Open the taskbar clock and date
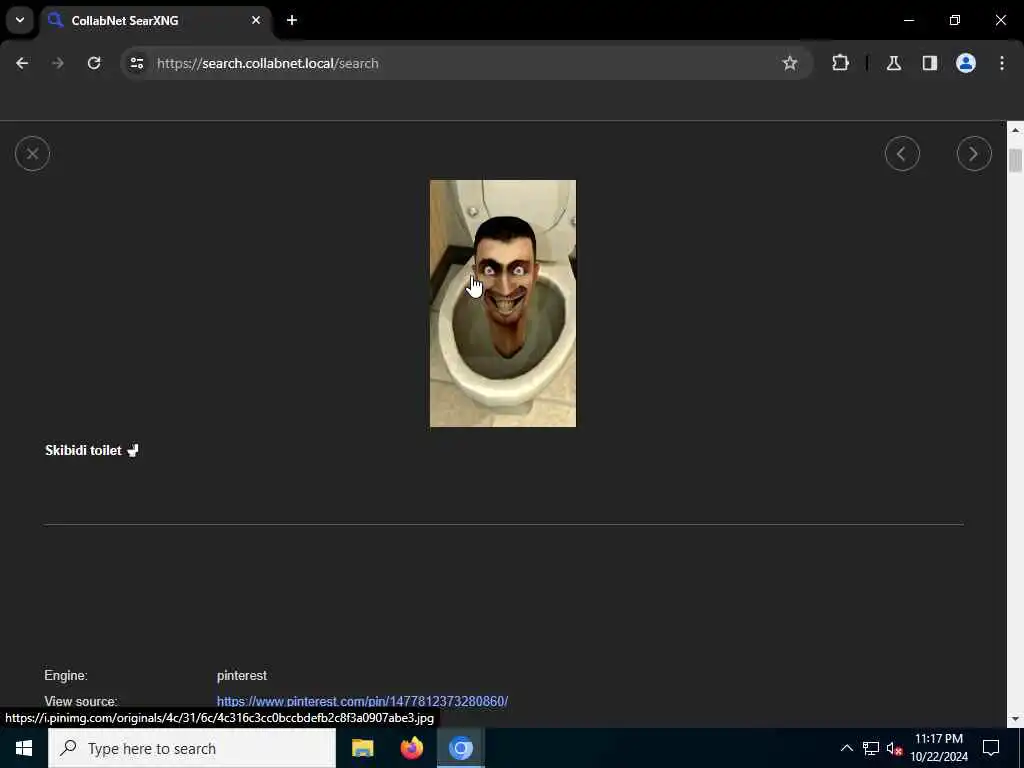Viewport: 1024px width, 768px height. click(x=939, y=748)
